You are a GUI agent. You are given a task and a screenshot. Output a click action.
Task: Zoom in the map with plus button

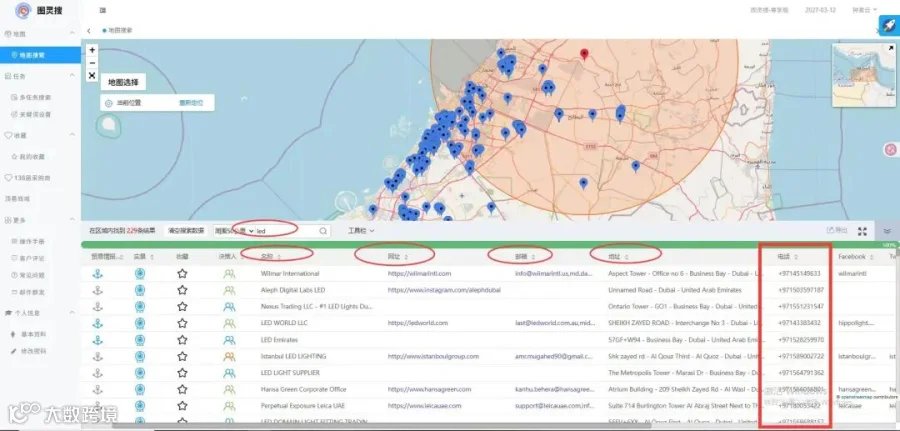pyautogui.click(x=92, y=50)
